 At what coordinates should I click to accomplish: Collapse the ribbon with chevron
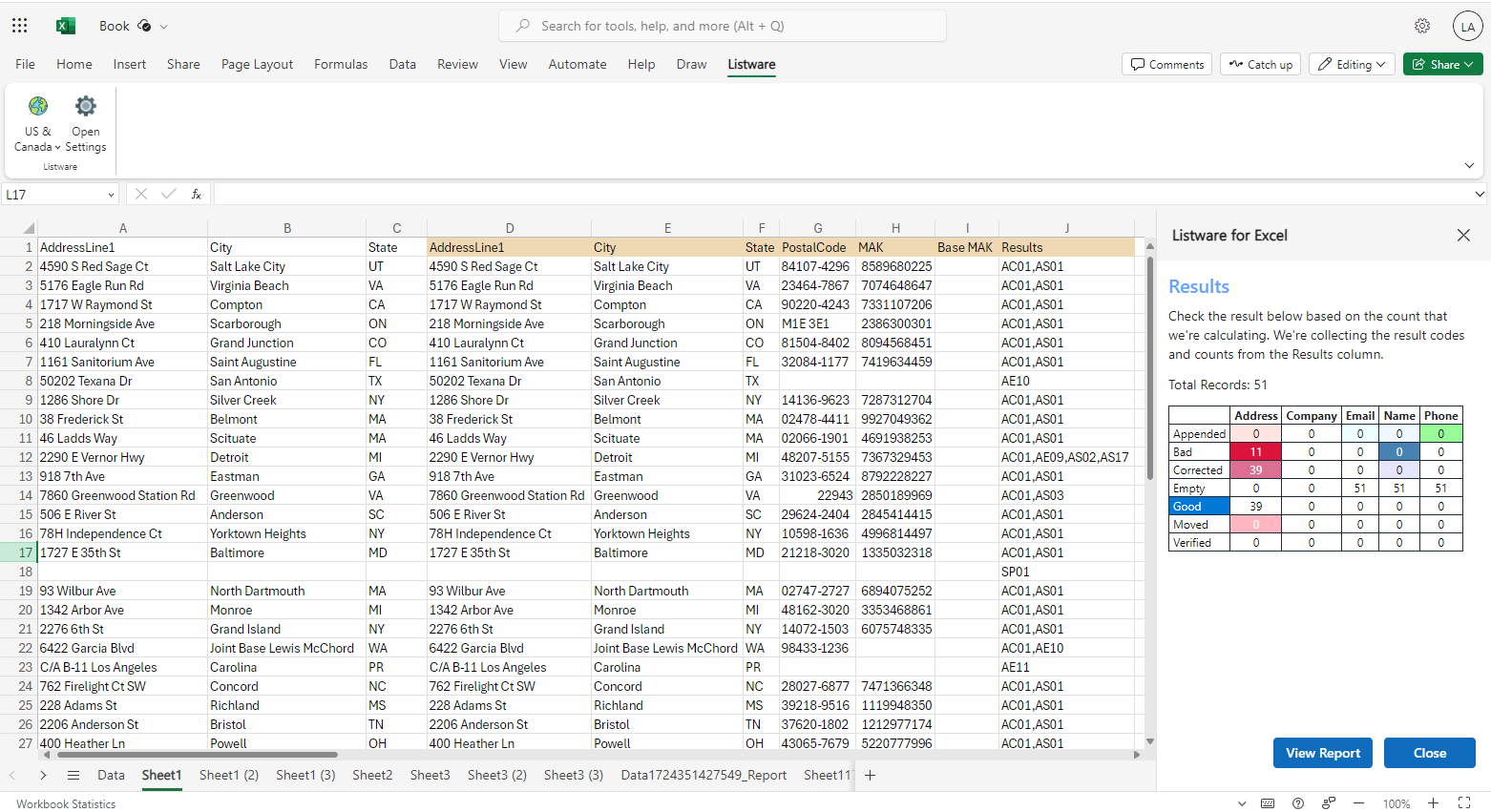coord(1469,165)
